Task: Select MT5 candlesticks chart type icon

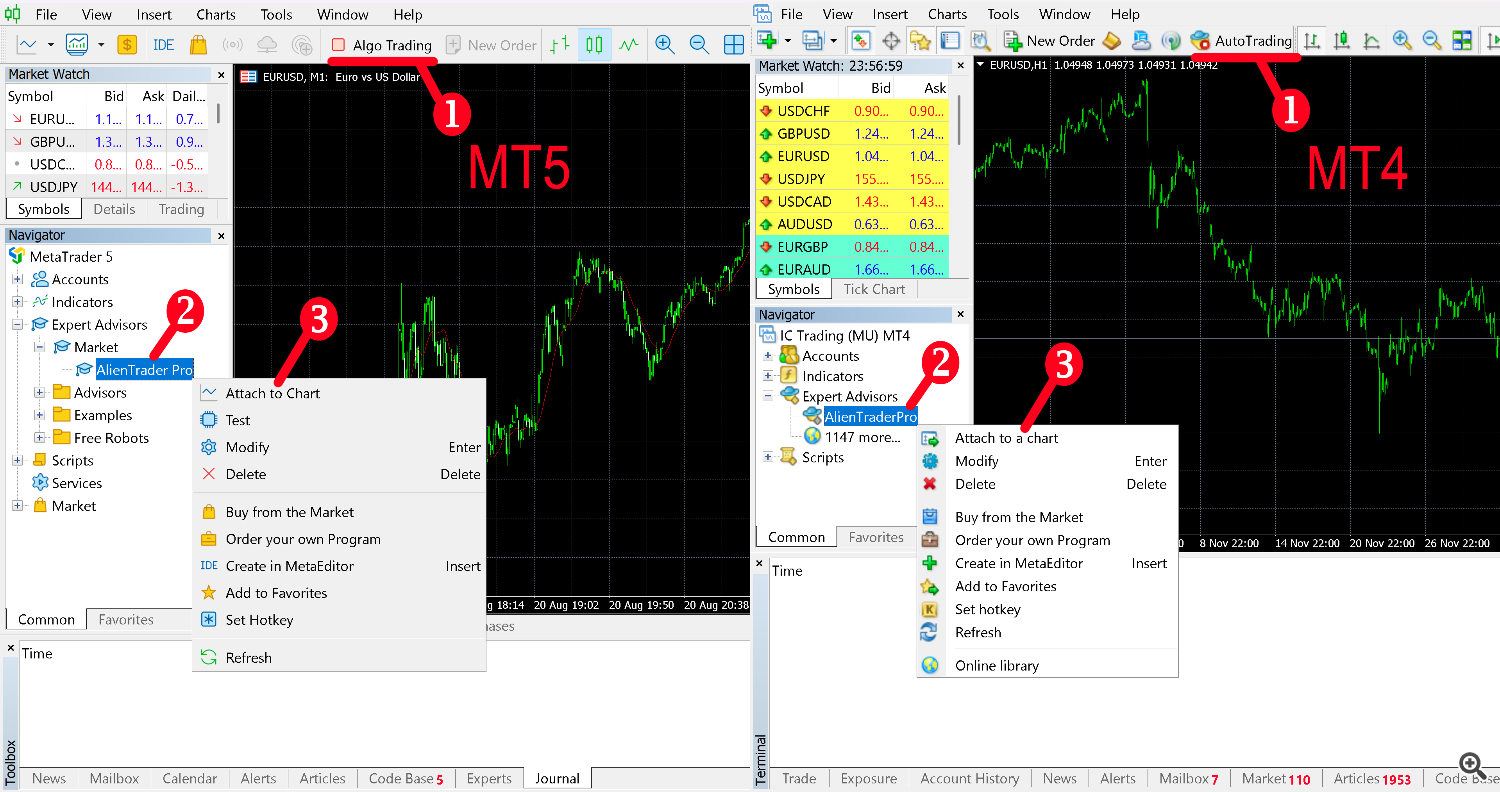Action: [x=595, y=45]
